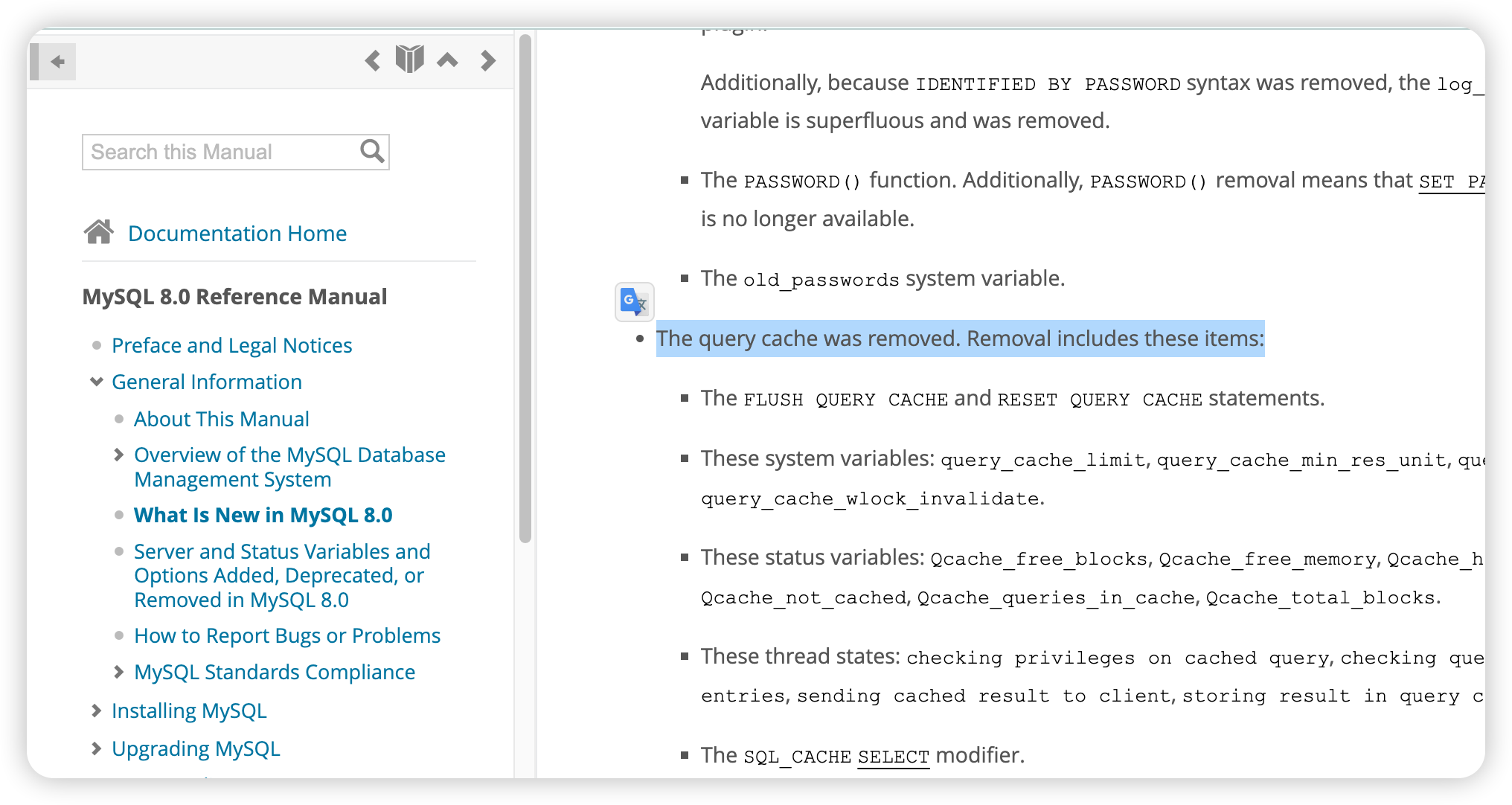Expand MySQL Standards Compliance

point(118,672)
